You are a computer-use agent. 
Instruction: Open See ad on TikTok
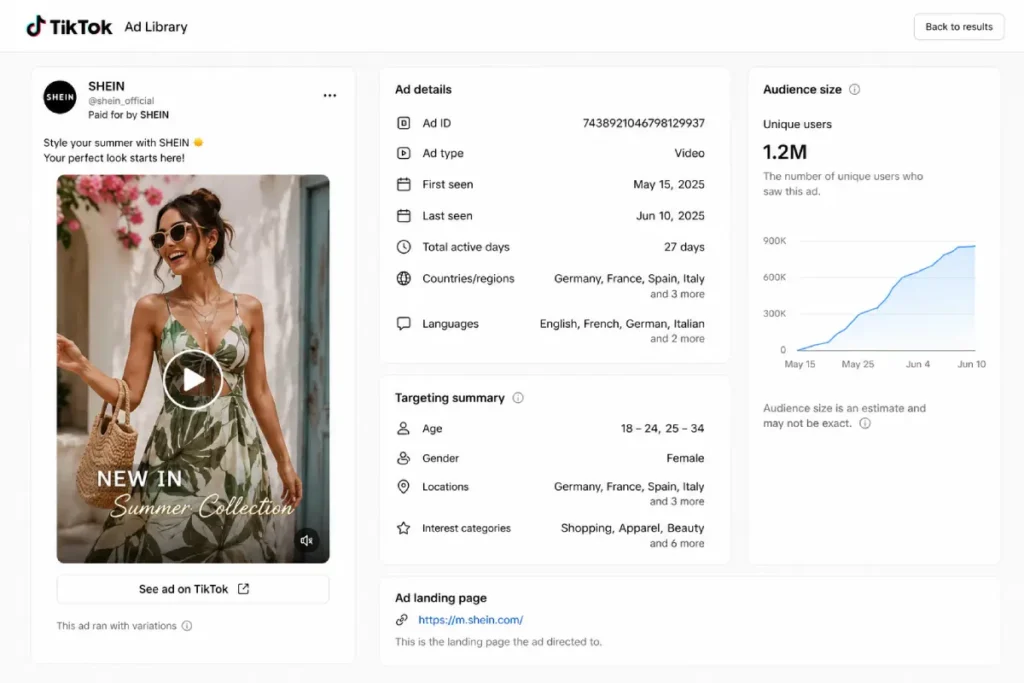click(193, 589)
